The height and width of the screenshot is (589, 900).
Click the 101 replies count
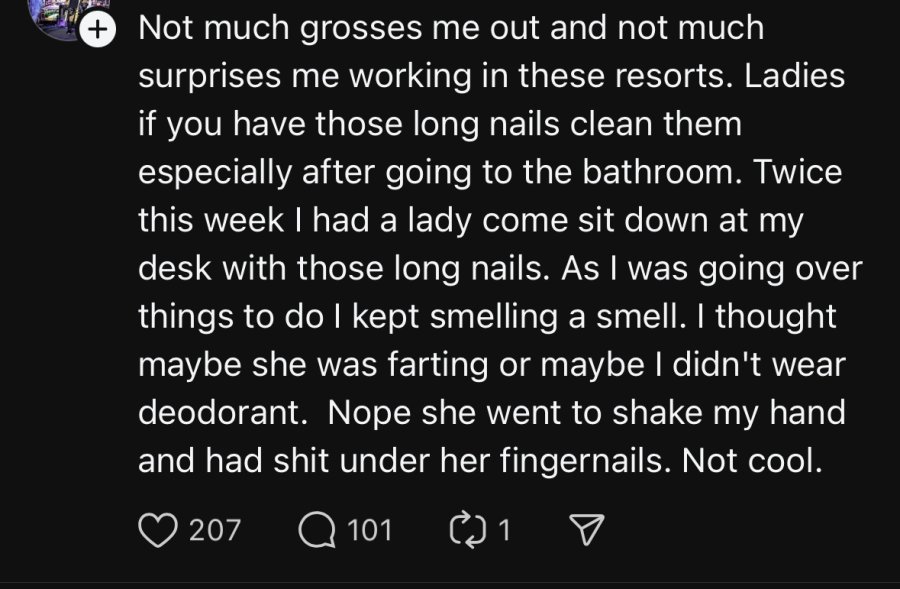coord(370,530)
